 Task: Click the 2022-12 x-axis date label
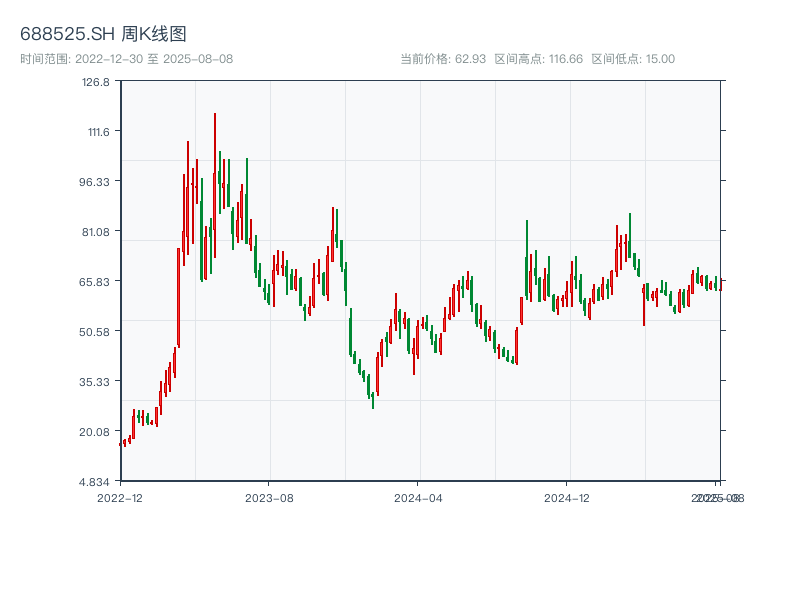coord(120,497)
